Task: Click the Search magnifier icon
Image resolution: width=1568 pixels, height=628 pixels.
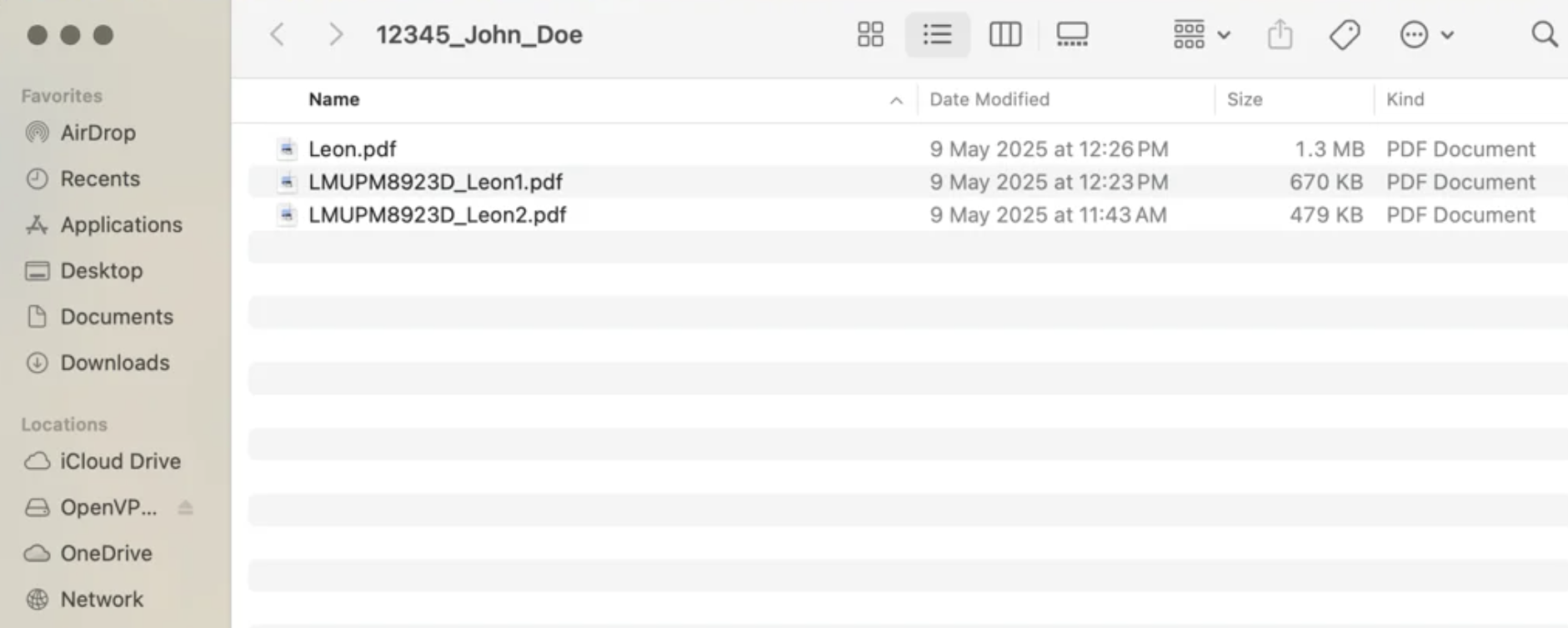Action: point(1544,34)
